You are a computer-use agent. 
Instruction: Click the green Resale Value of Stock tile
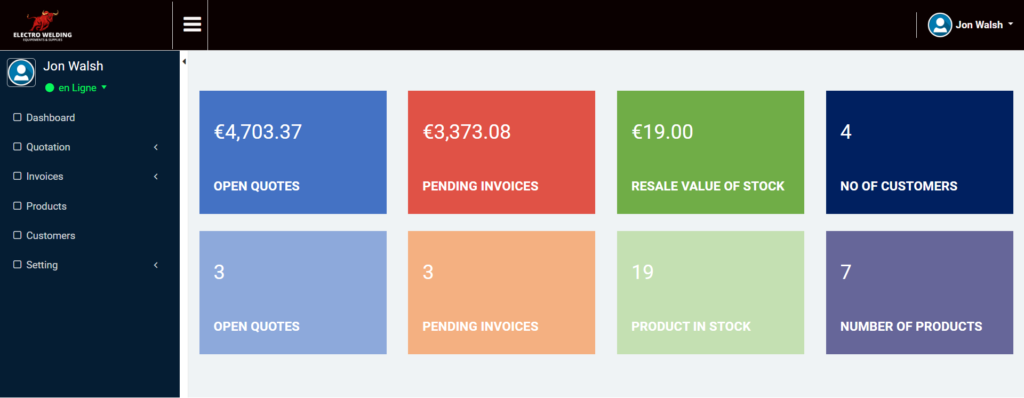tap(711, 152)
